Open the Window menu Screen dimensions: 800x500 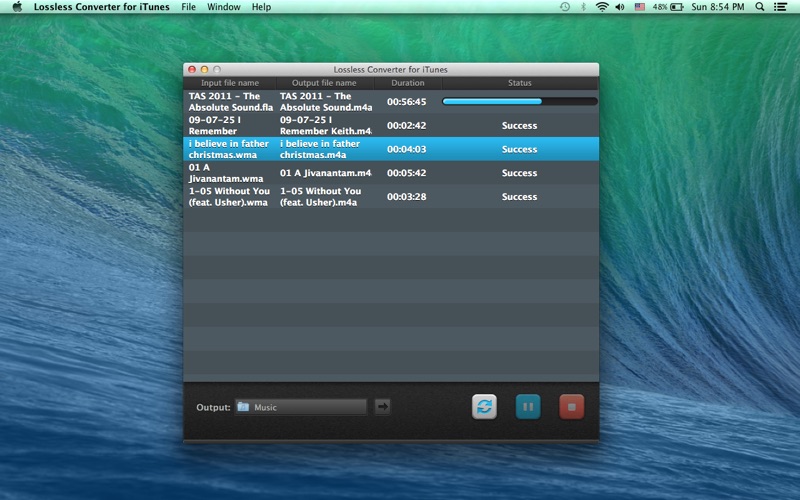pyautogui.click(x=223, y=7)
